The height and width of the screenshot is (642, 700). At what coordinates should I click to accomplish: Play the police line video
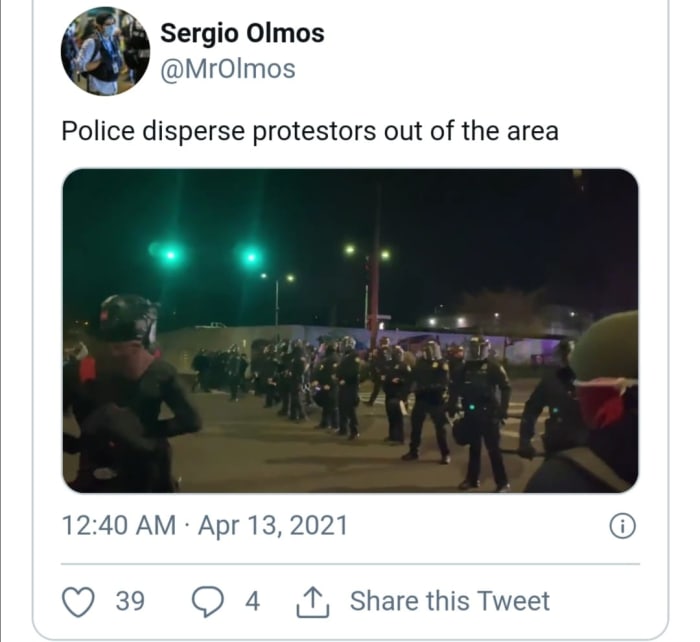(350, 330)
